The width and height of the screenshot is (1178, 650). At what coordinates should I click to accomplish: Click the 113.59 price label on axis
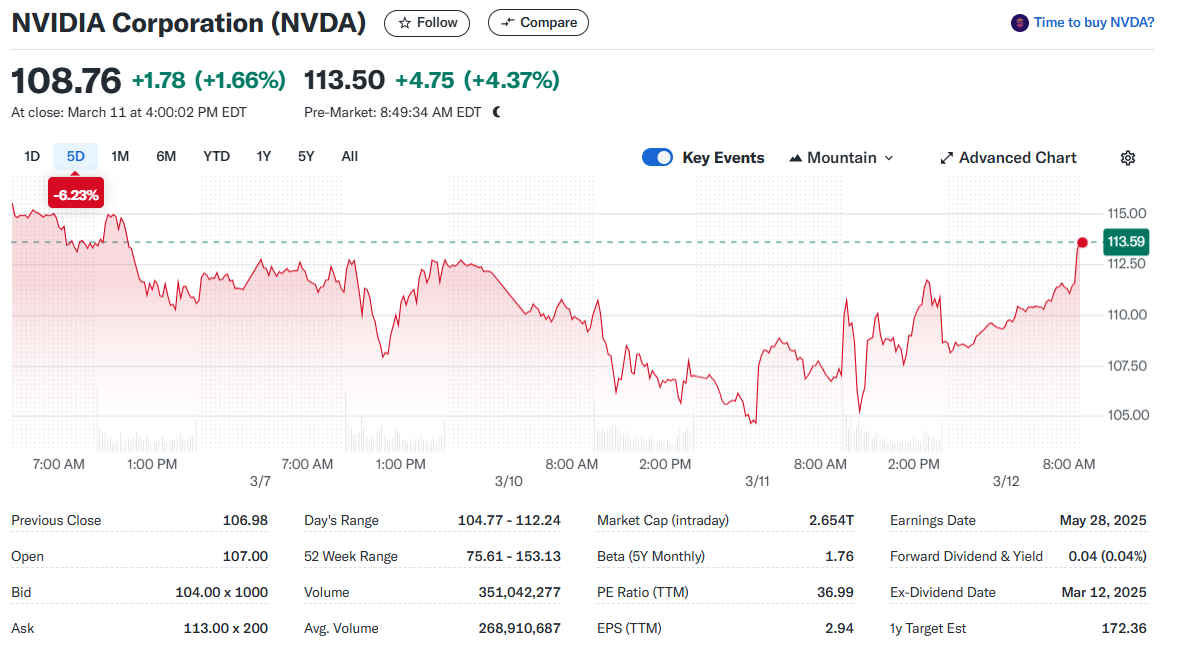(1125, 242)
